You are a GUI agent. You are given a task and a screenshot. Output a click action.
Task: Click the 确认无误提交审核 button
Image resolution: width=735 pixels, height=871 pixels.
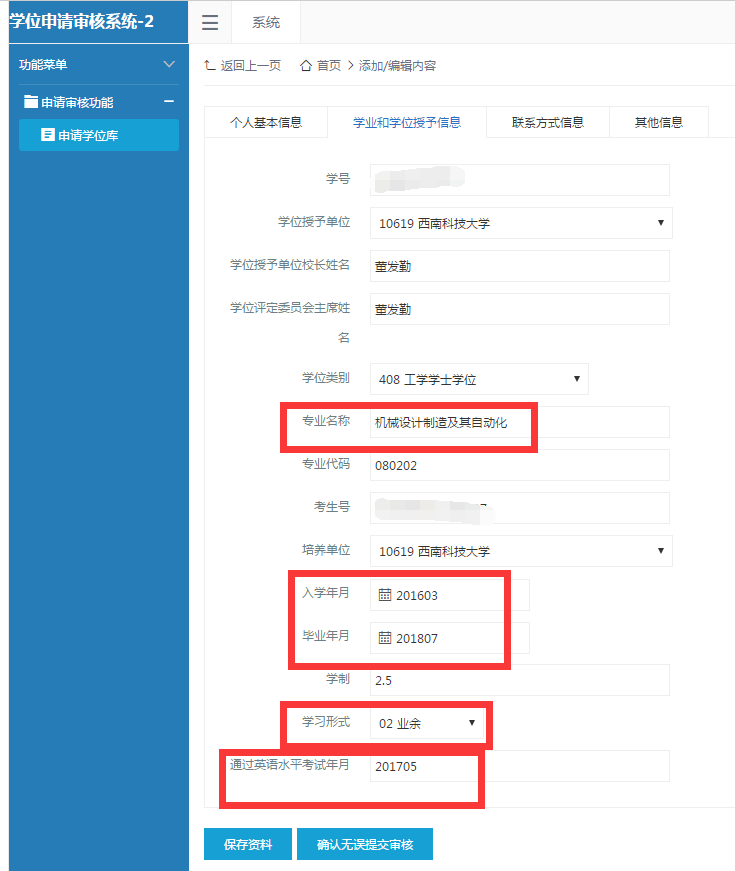pyautogui.click(x=364, y=844)
